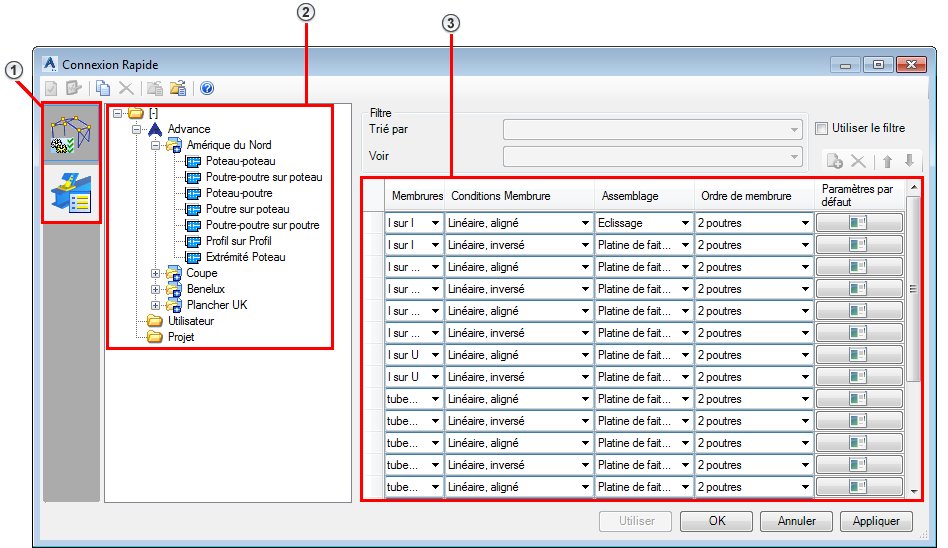This screenshot has height=548, width=948.
Task: Open the help question mark icon
Action: pyautogui.click(x=207, y=88)
